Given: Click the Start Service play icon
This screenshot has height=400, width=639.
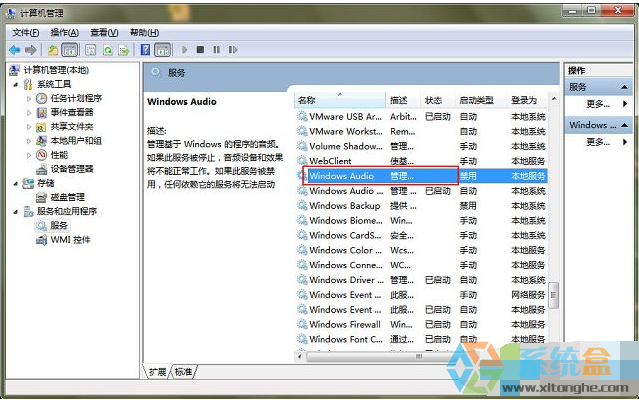Looking at the screenshot, I should (x=185, y=50).
